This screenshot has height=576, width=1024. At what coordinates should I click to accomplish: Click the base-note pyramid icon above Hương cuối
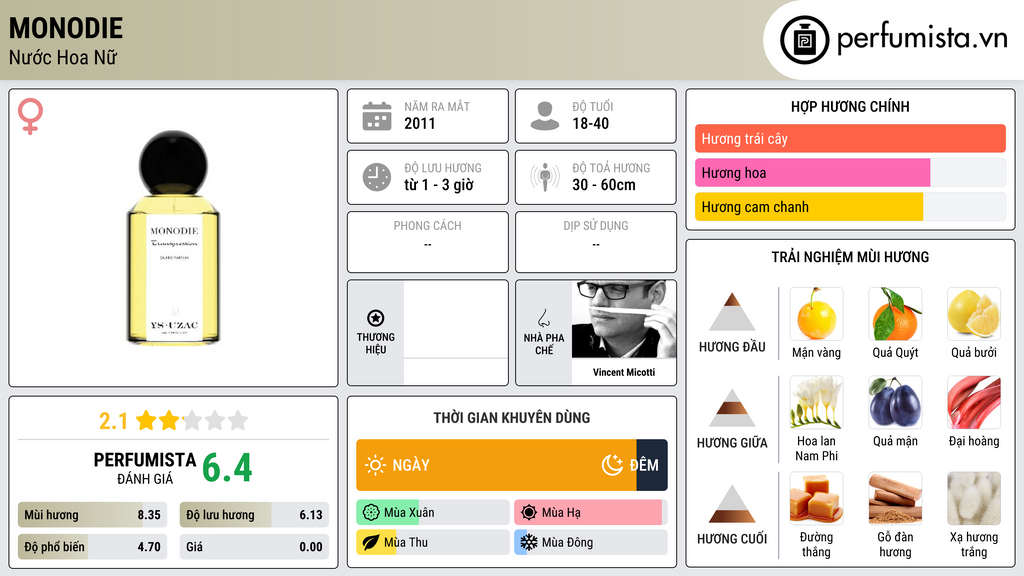732,504
